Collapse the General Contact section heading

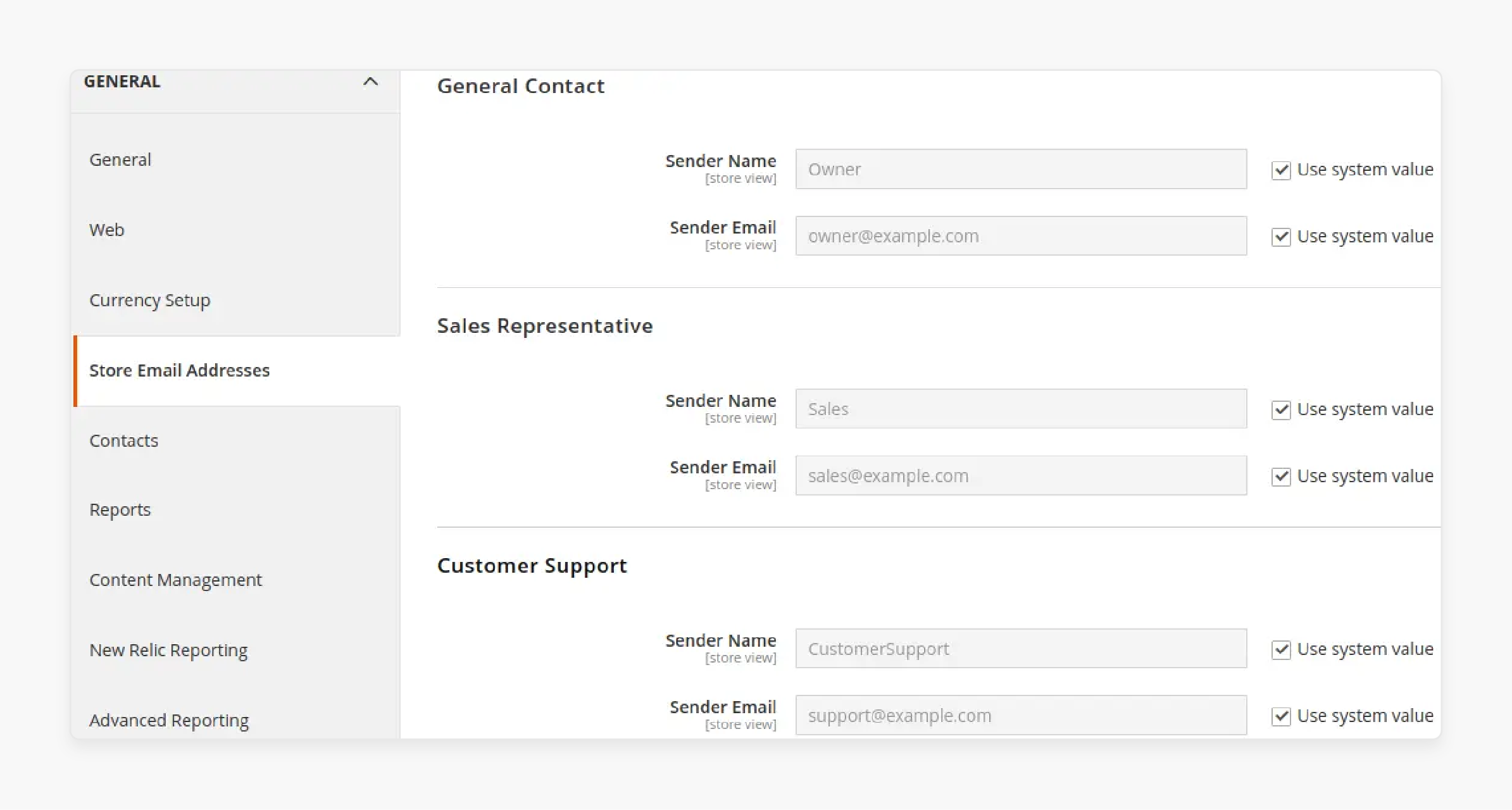pyautogui.click(x=520, y=86)
